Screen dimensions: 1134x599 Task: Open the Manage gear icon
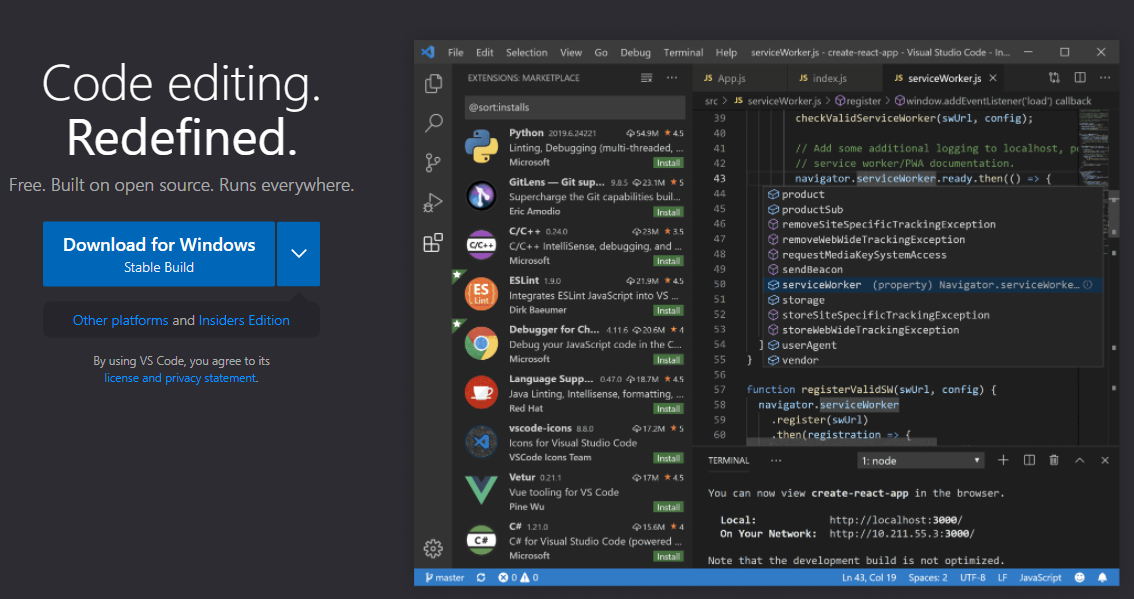pos(433,548)
